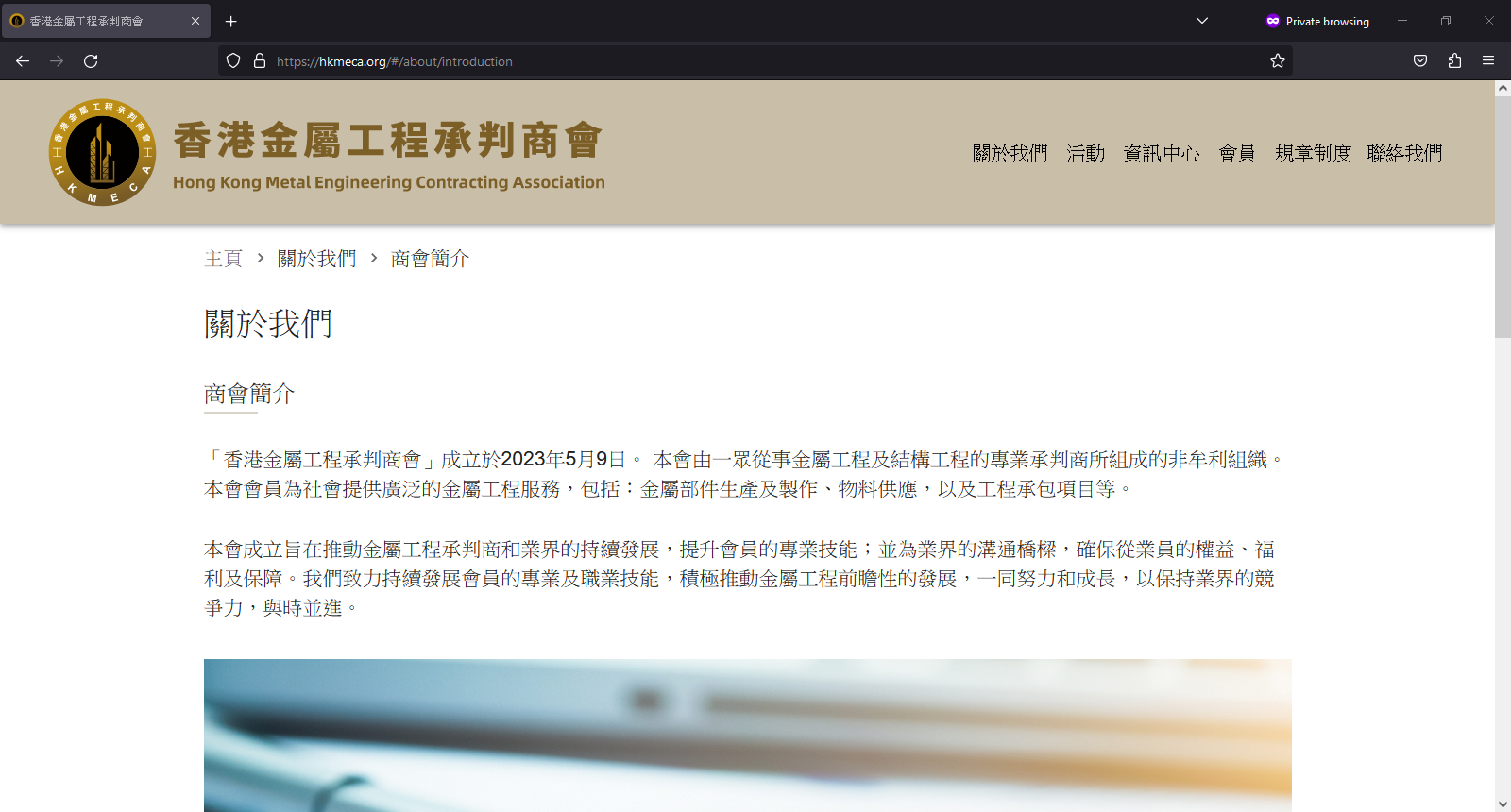
Task: Click paragraph starting 本會成立旨在推動
Action: click(x=739, y=579)
